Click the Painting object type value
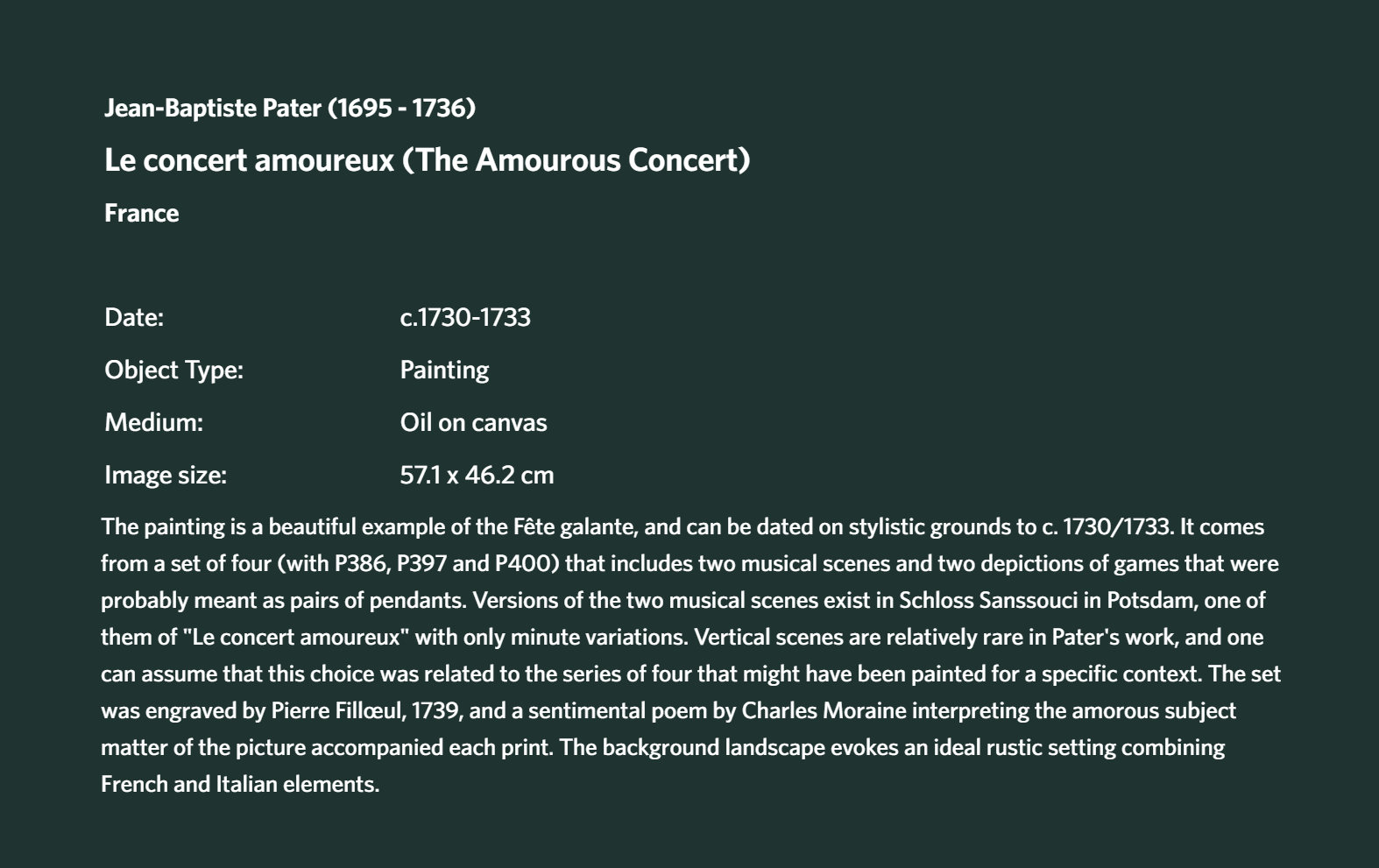Image resolution: width=1379 pixels, height=868 pixels. (x=444, y=370)
